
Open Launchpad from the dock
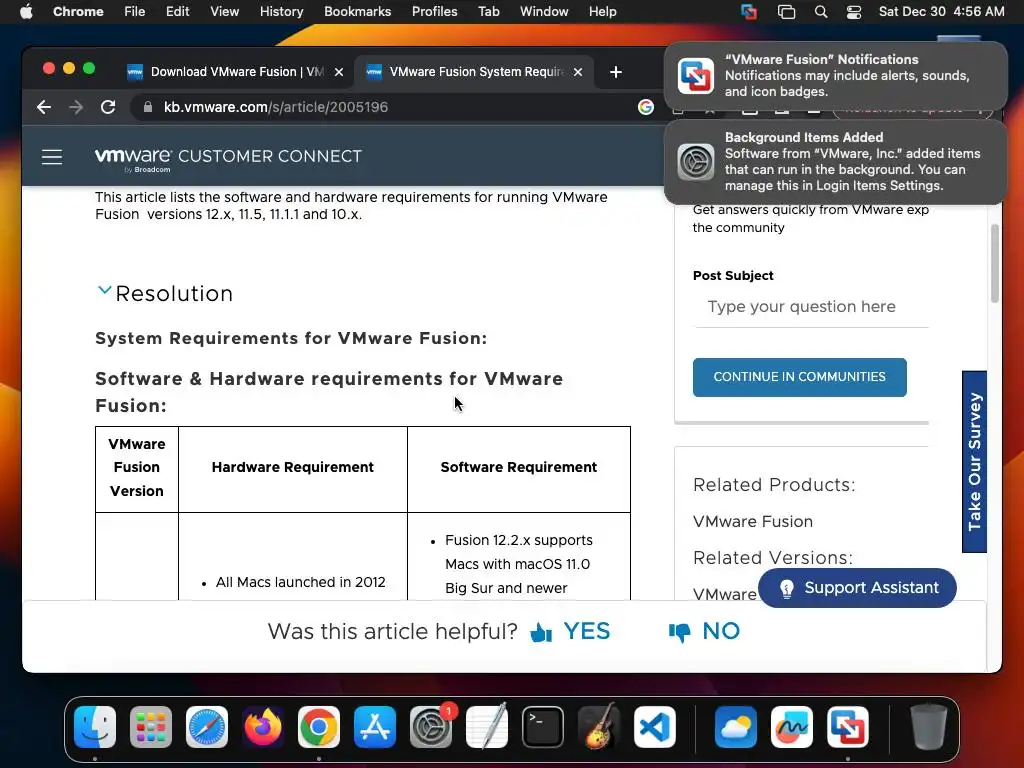151,726
